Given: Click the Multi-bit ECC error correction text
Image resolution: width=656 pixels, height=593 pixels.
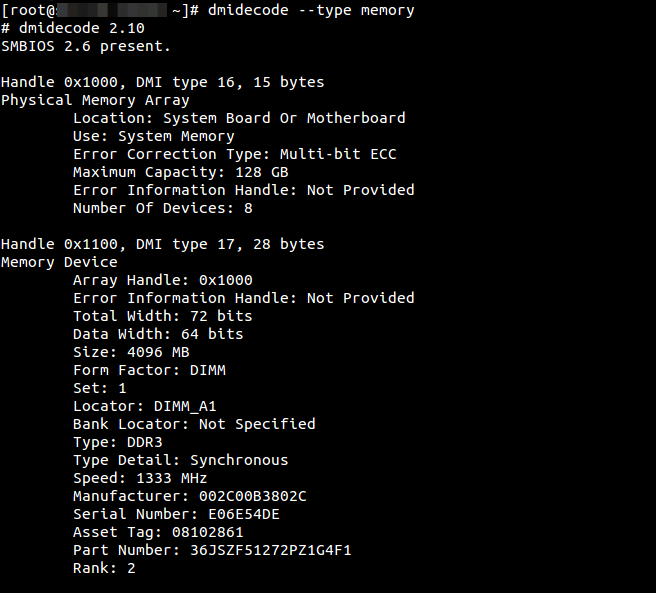Looking at the screenshot, I should coord(338,154).
